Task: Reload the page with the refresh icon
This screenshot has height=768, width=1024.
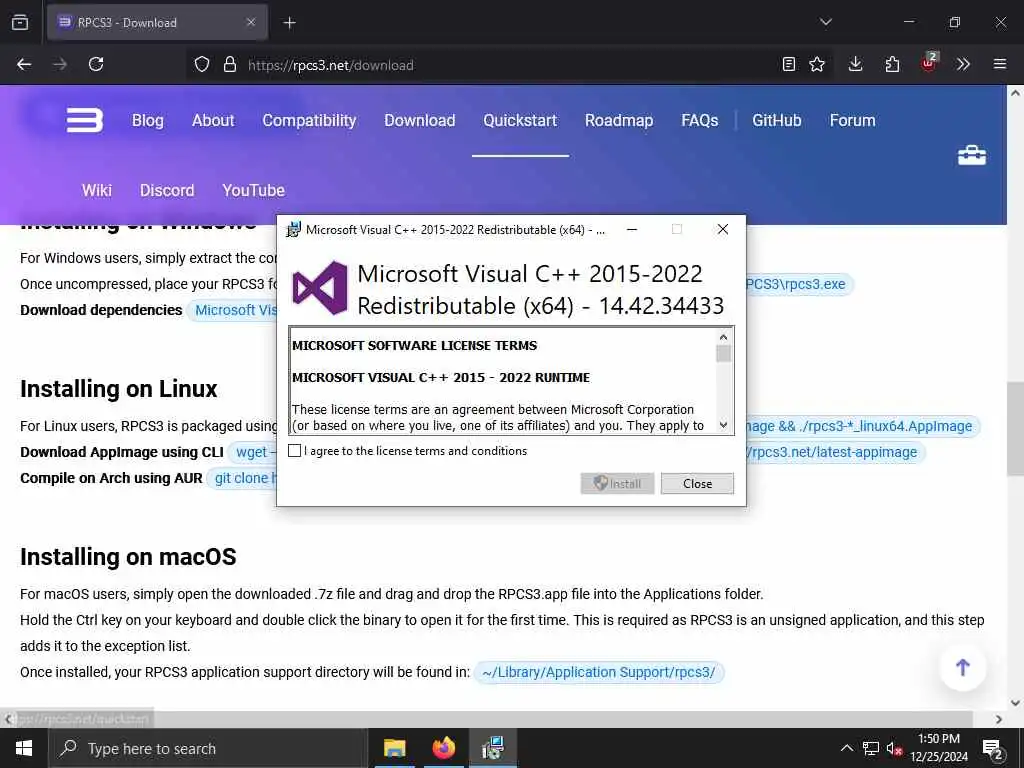Action: point(96,64)
